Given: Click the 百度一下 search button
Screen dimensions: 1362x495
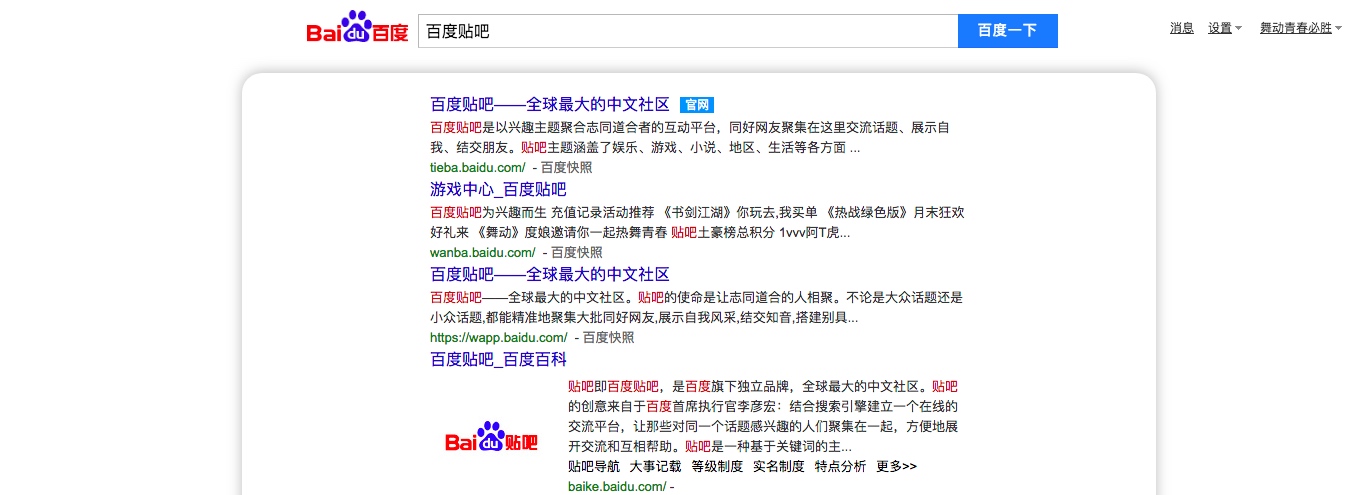Looking at the screenshot, I should pyautogui.click(x=1008, y=31).
